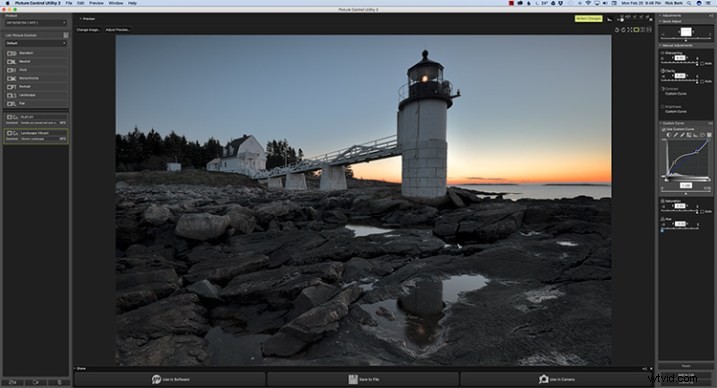Click the Quick Adjust value field
The image size is (717, 388).
(686, 32)
